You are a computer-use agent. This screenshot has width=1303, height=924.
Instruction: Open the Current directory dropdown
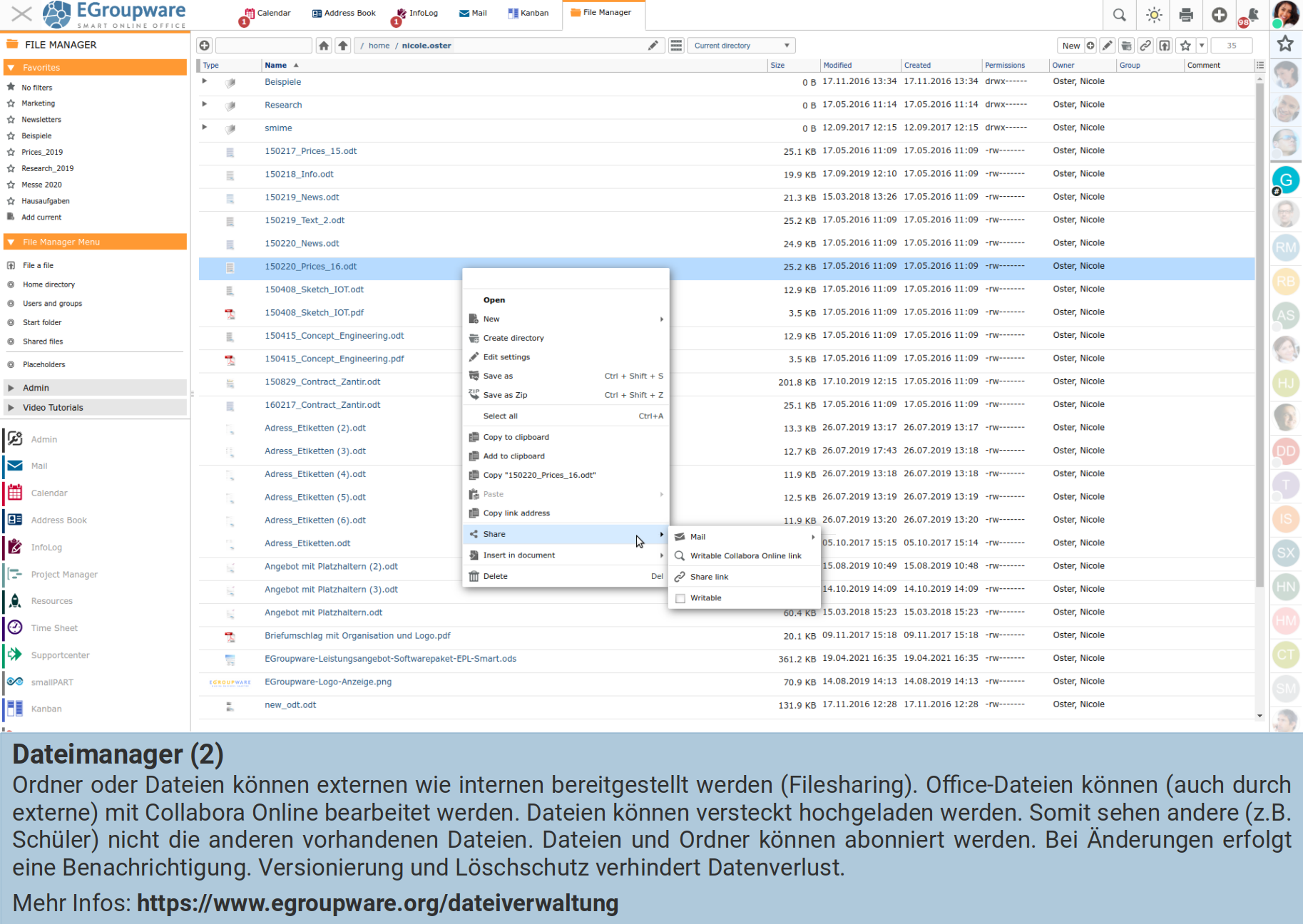[741, 46]
